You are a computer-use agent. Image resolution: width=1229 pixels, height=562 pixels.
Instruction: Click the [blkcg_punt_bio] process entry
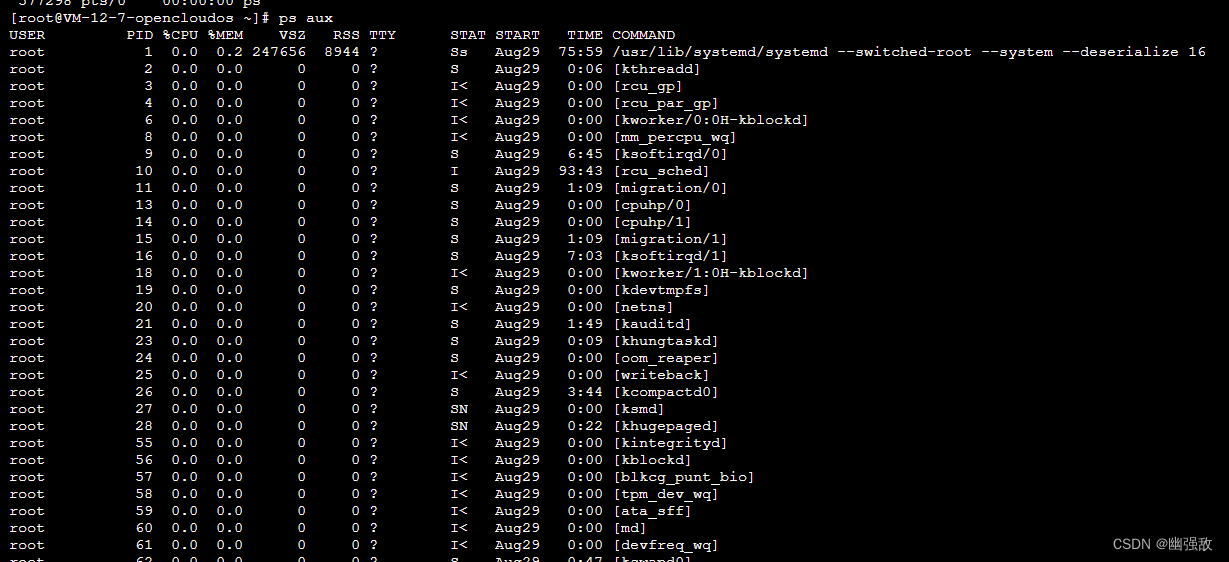pos(683,477)
